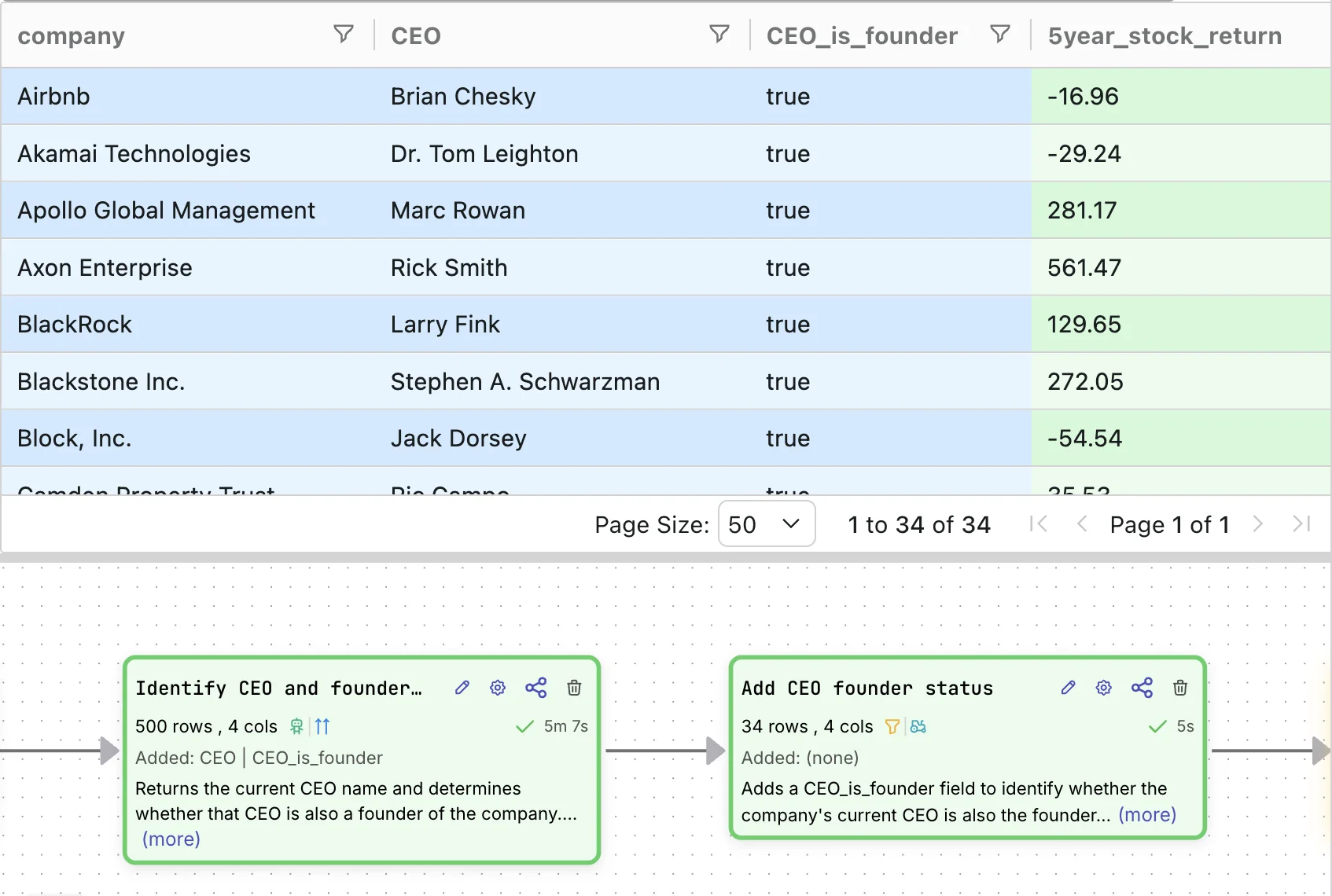
Task: Share the Add CEO founder status node
Action: pyautogui.click(x=1142, y=688)
